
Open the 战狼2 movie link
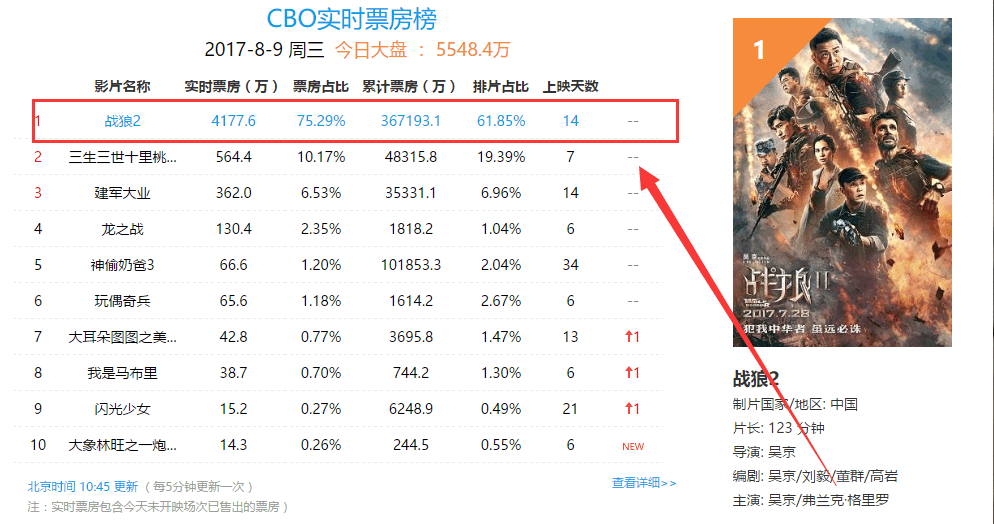(x=122, y=121)
